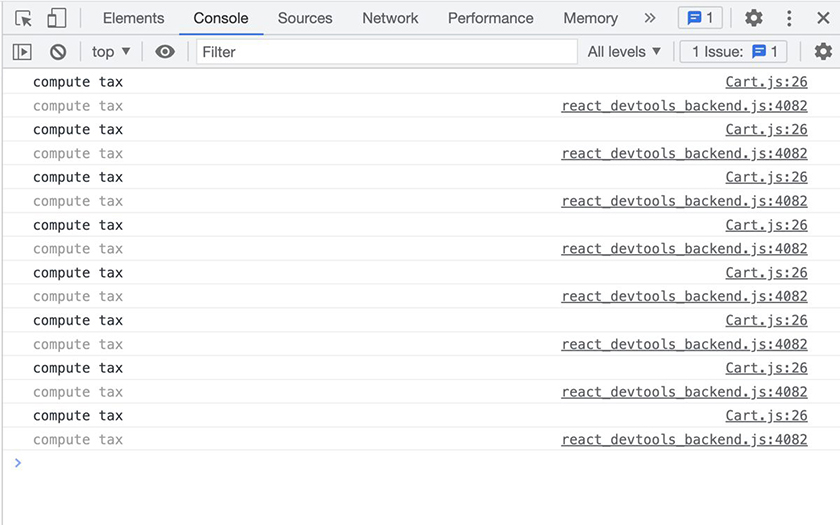Switch to the Elements tab
The image size is (840, 525).
(133, 18)
